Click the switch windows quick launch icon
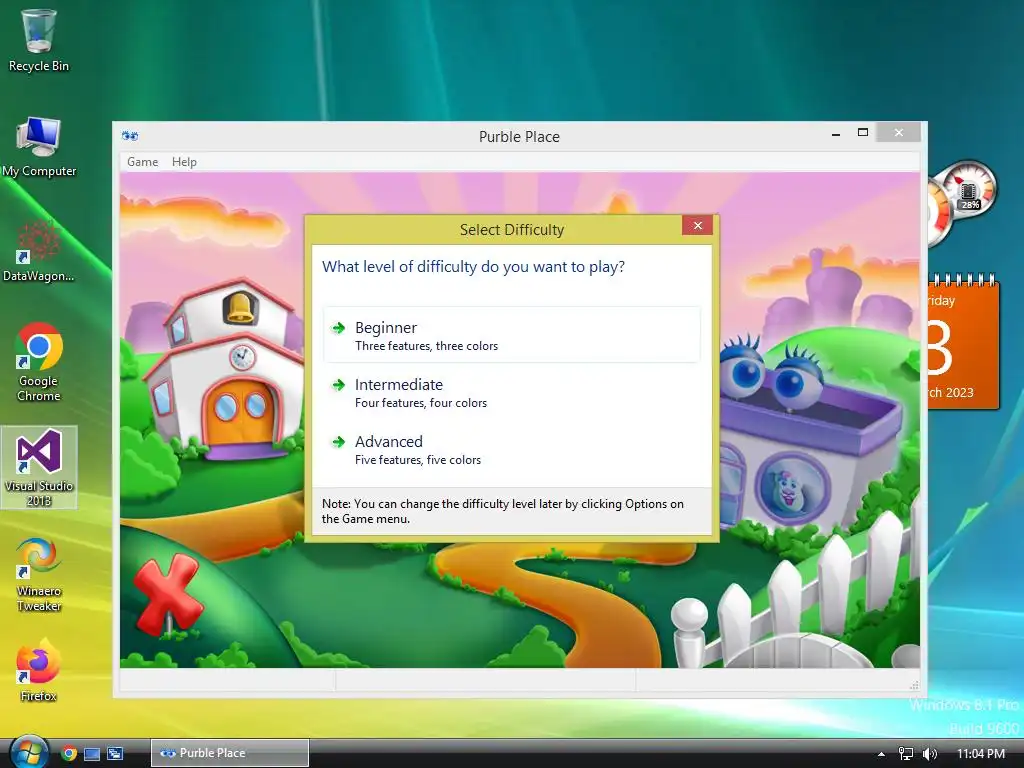Image resolution: width=1024 pixels, height=768 pixels. point(115,754)
